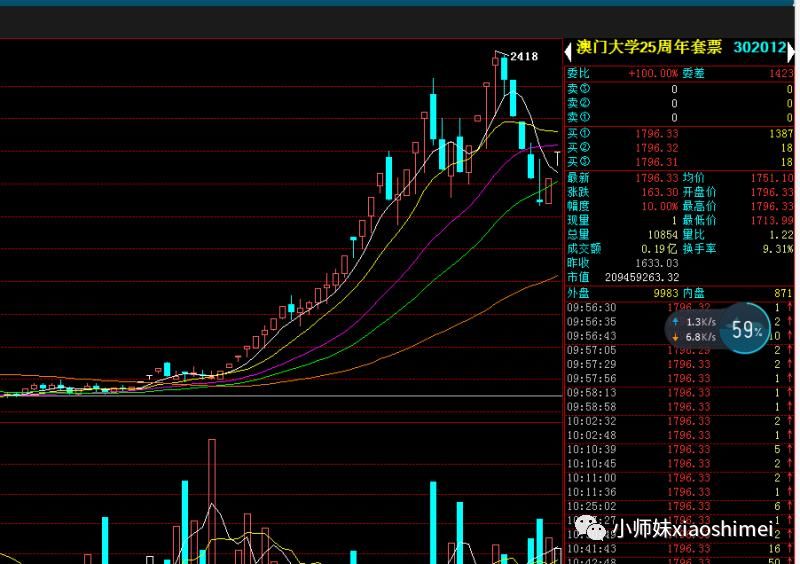Screen dimensions: 800x564
Task: Click the 昨收 previous close 1633.03
Action: 657,263
